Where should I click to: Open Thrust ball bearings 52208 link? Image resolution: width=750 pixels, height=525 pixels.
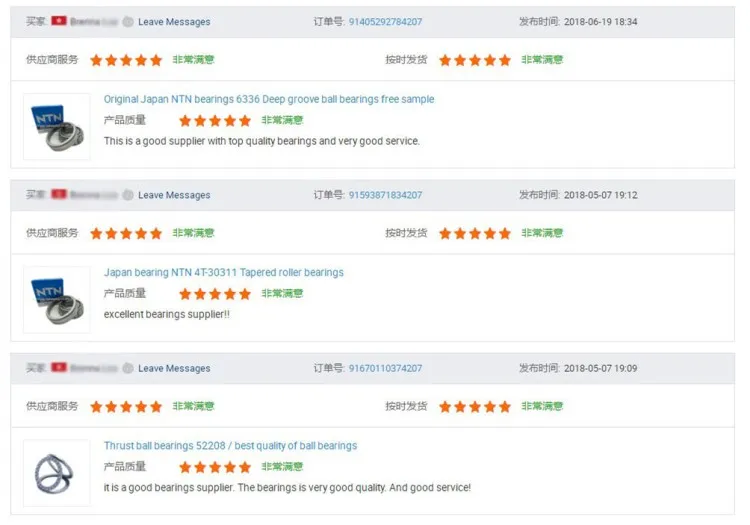click(x=230, y=446)
